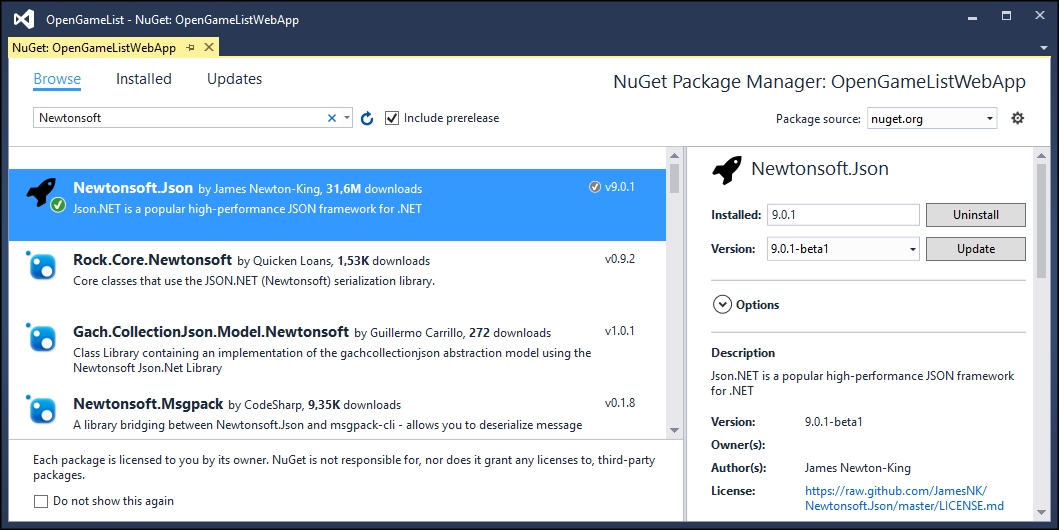Open the Newtonsoft.Json LICENSE.md link
Image resolution: width=1059 pixels, height=530 pixels.
pyautogui.click(x=904, y=498)
